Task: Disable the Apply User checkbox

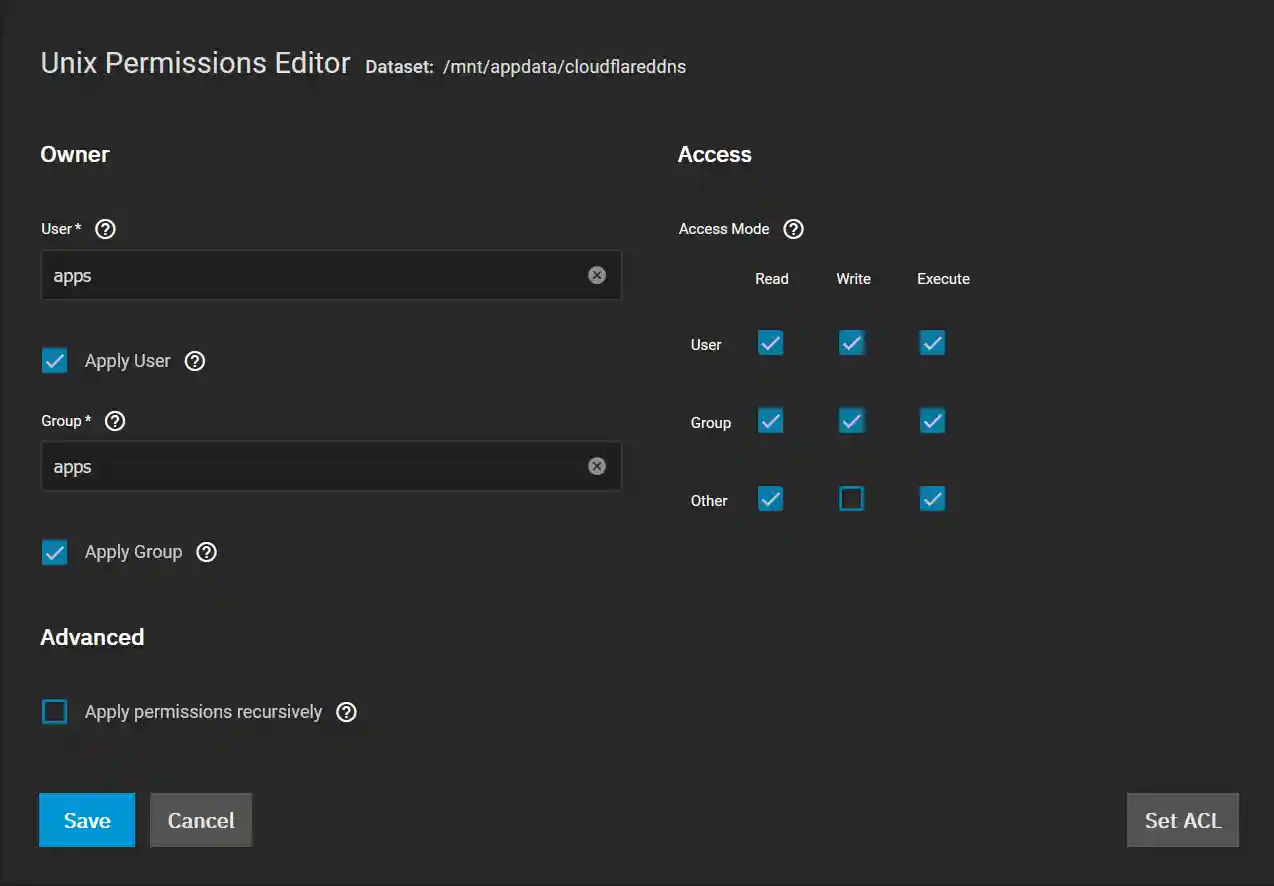Action: (x=54, y=360)
